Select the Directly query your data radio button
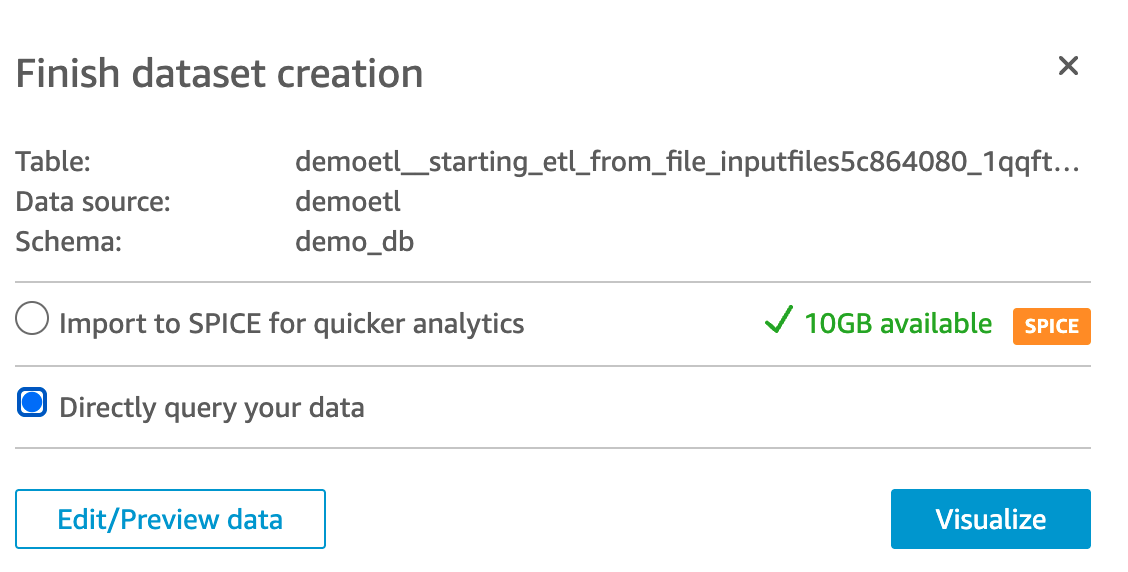Viewport: 1128px width, 572px height. [x=33, y=404]
